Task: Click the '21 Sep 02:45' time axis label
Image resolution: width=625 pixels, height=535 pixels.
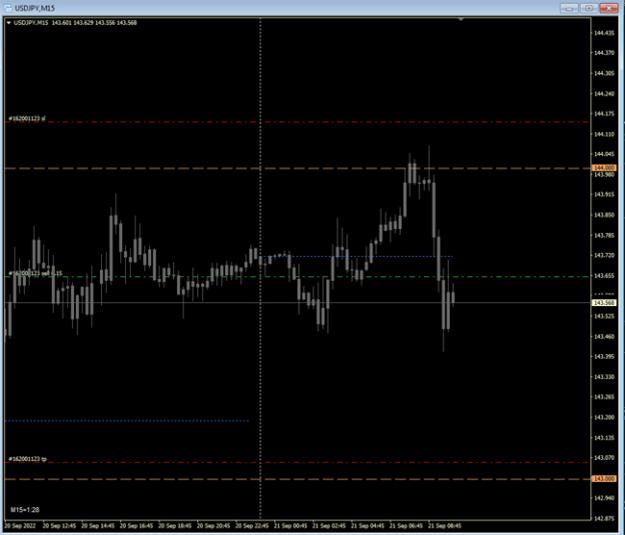Action: pos(329,526)
